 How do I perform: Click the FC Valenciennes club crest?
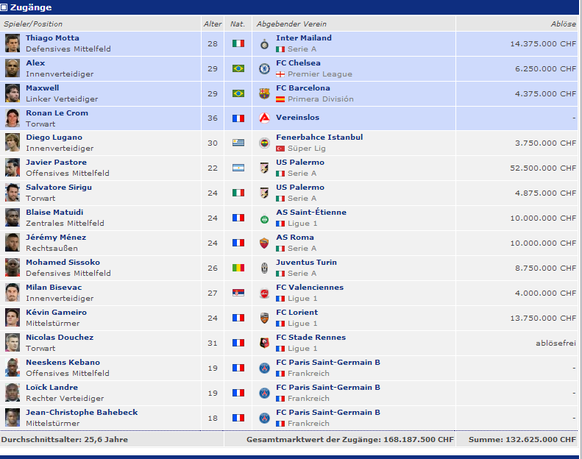pyautogui.click(x=264, y=293)
